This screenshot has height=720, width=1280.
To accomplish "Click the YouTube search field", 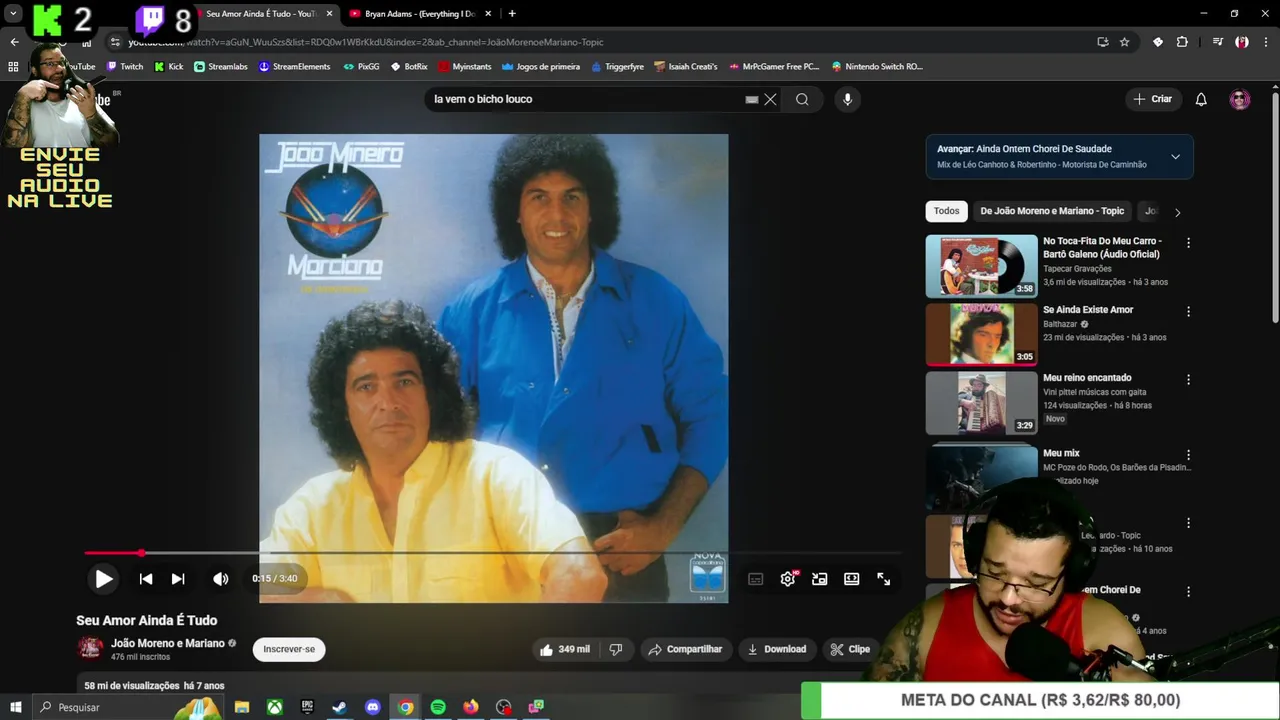I will pos(585,99).
